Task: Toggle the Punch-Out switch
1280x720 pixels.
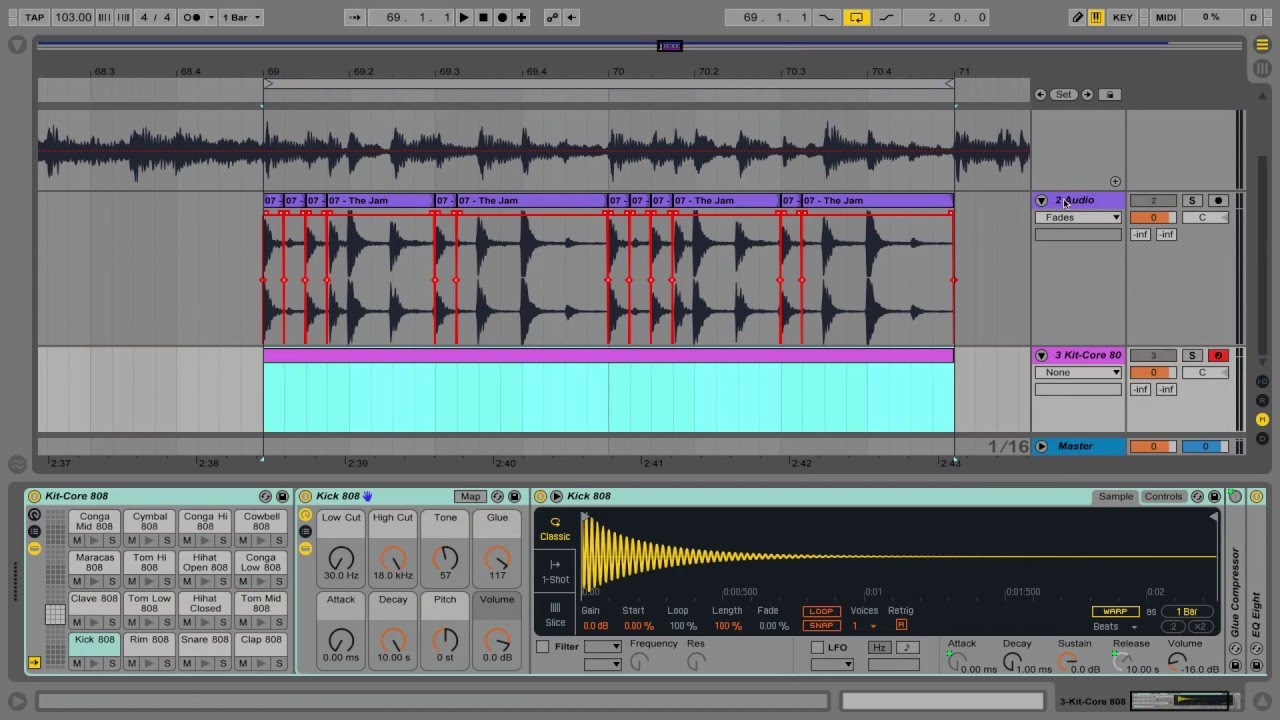Action: 887,17
